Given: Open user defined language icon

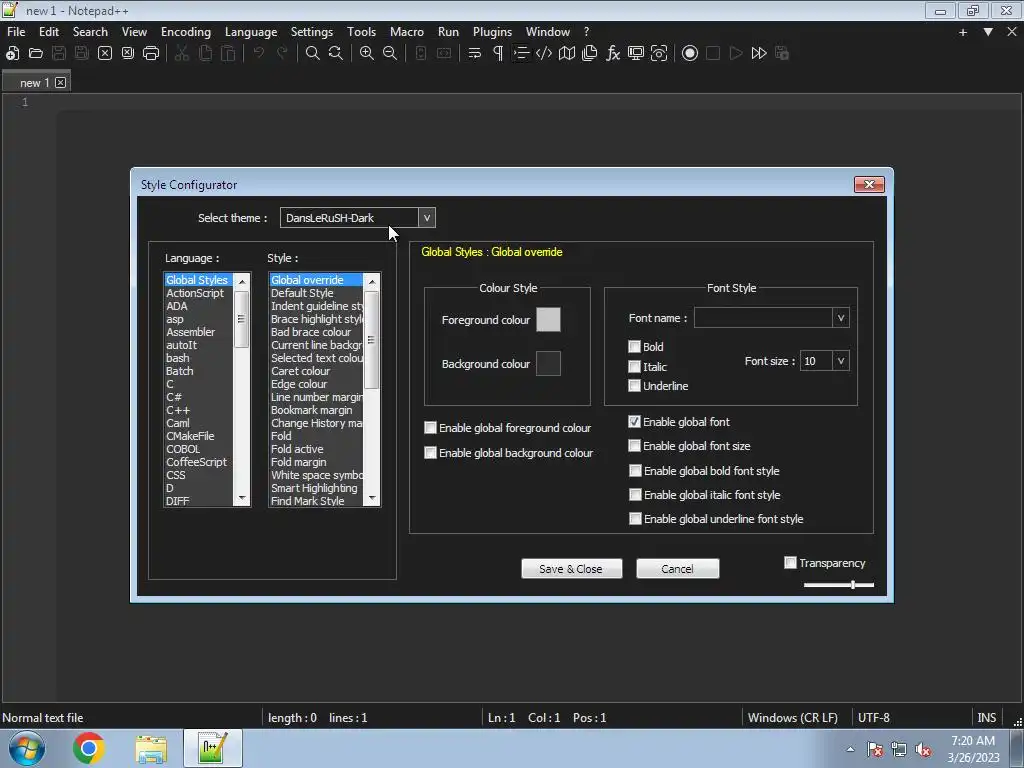Looking at the screenshot, I should point(543,54).
